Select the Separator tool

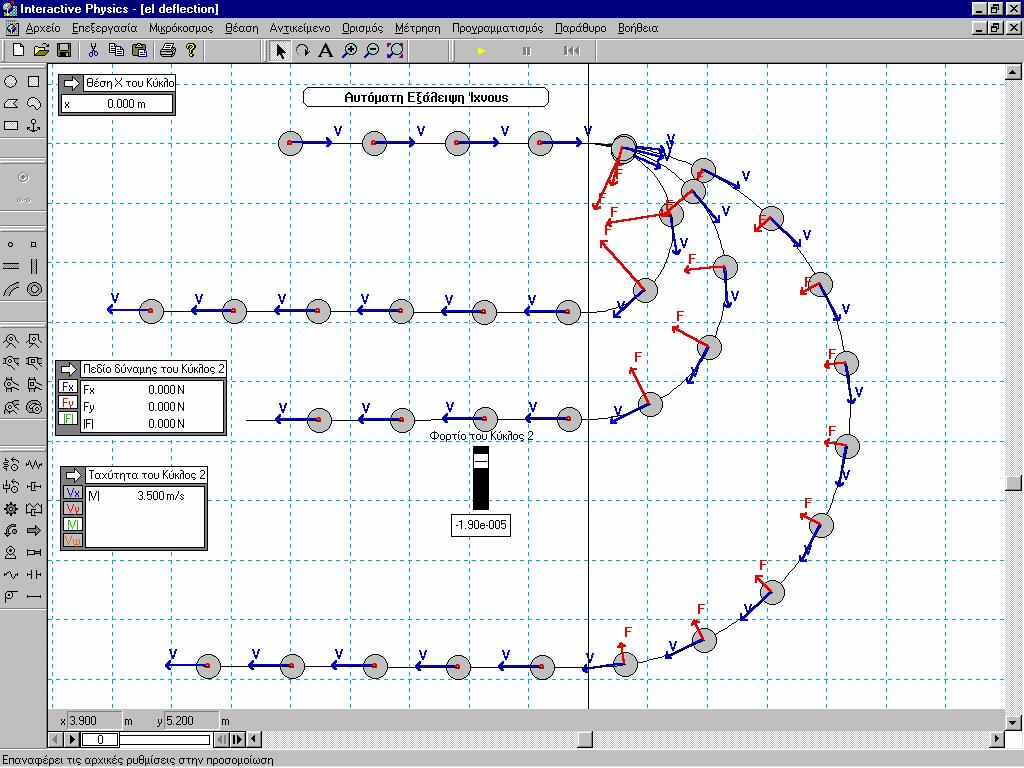33,575
